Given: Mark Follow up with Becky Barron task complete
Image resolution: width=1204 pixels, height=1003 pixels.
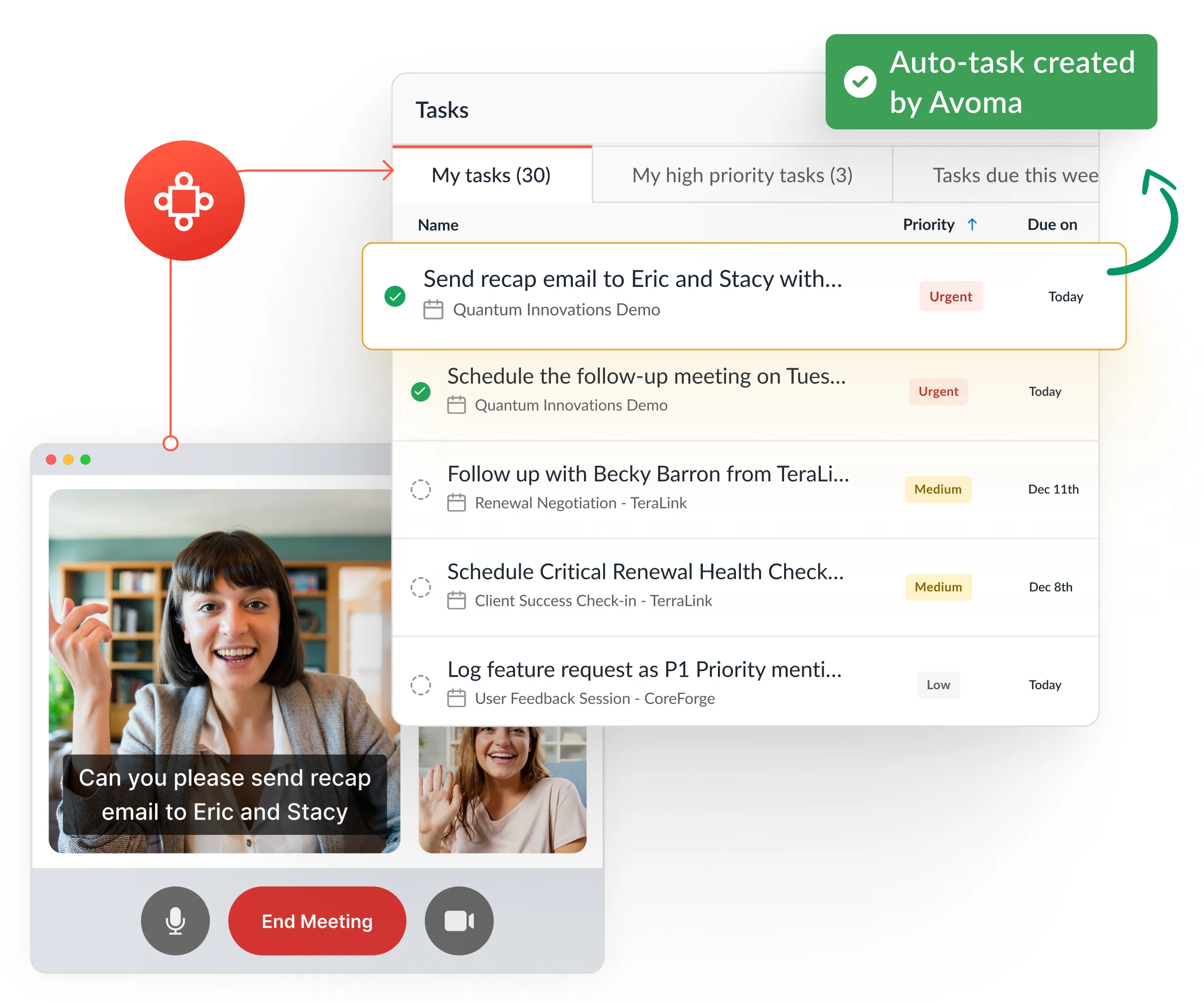Looking at the screenshot, I should click(421, 489).
